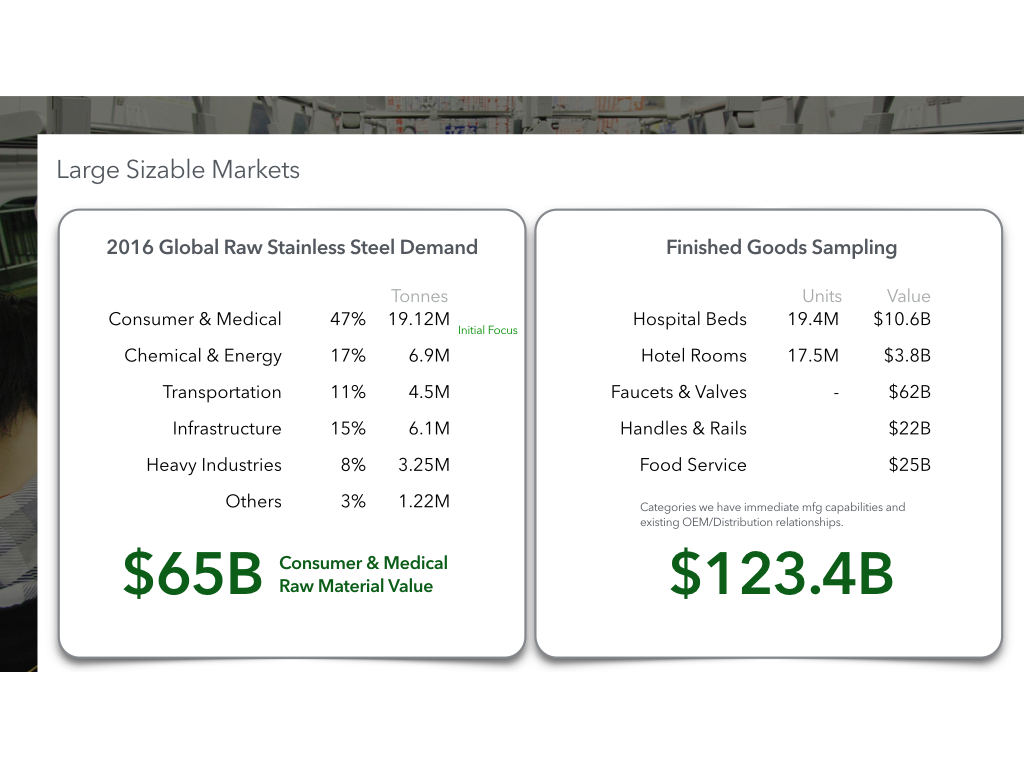Screen dimensions: 1024x768
Task: Click the 'Handles & Rails' row label
Action: tap(683, 428)
